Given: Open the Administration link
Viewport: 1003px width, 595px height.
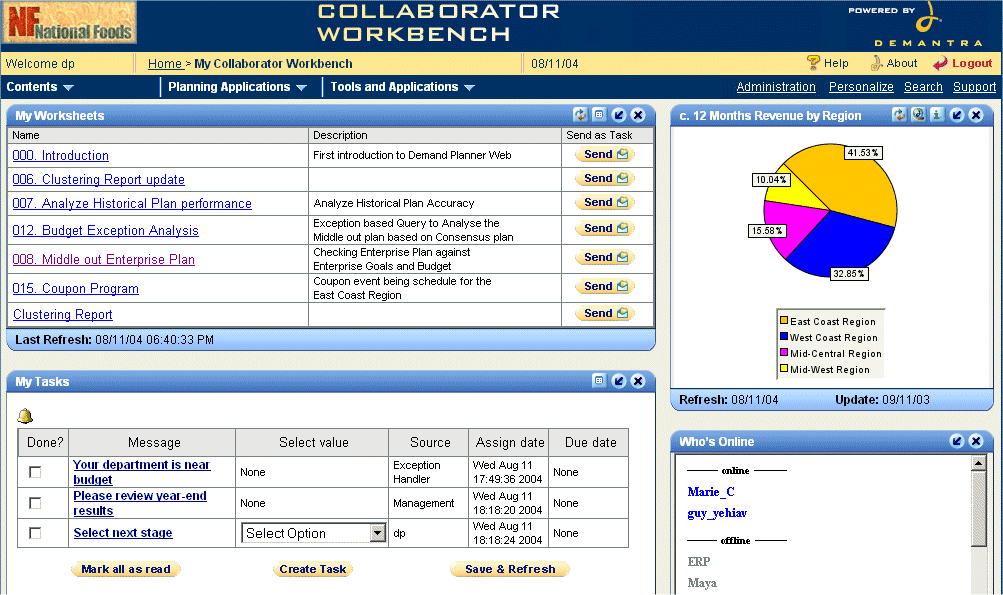Looking at the screenshot, I should (776, 87).
